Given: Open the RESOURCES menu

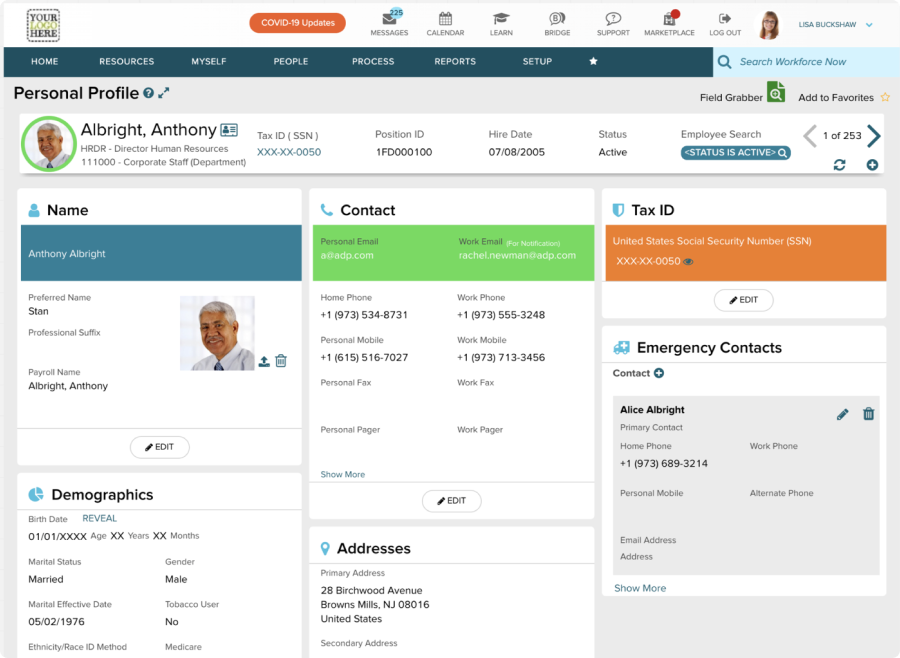Looking at the screenshot, I should (127, 61).
